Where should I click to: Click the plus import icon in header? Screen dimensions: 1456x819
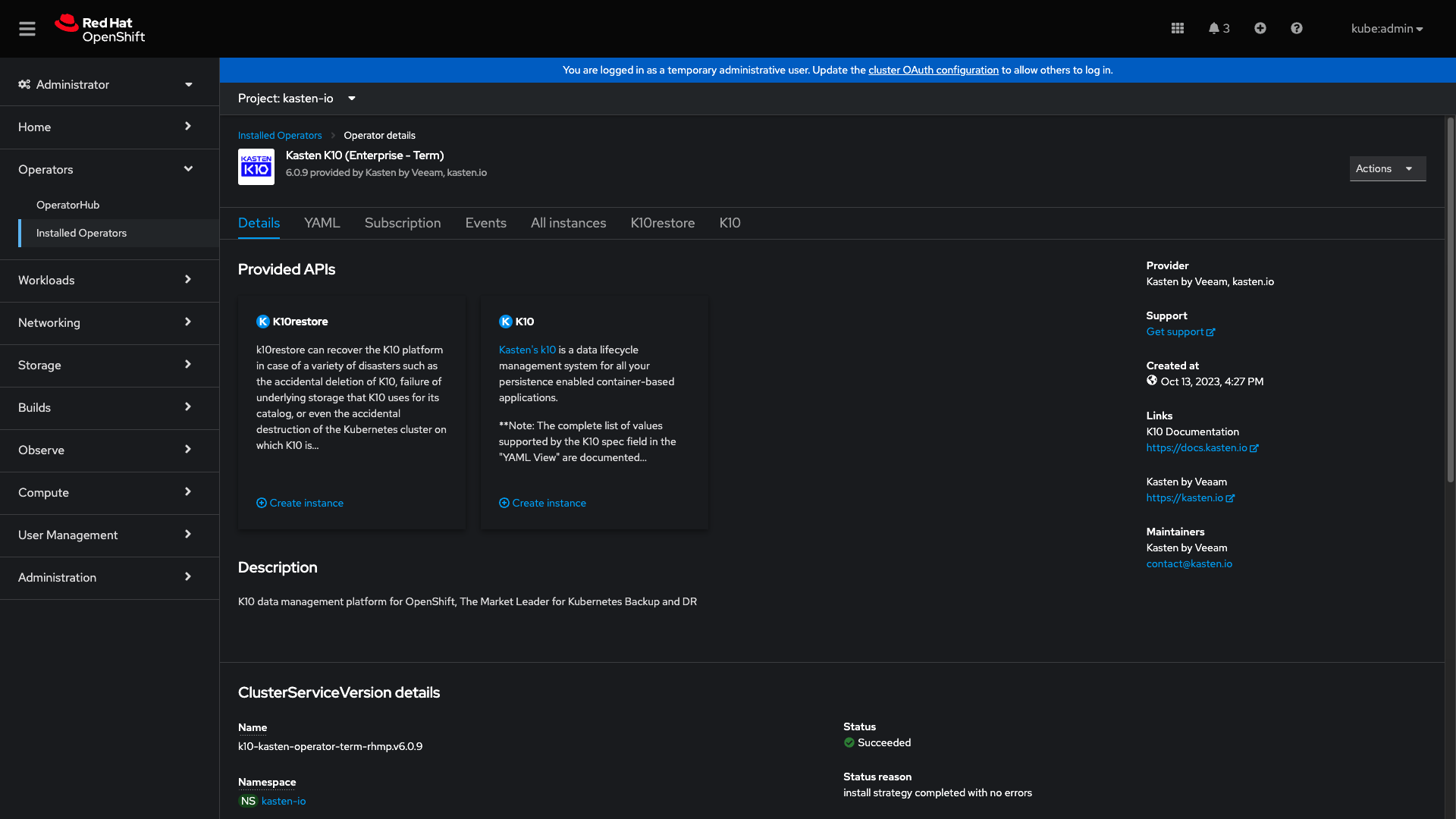1260,28
